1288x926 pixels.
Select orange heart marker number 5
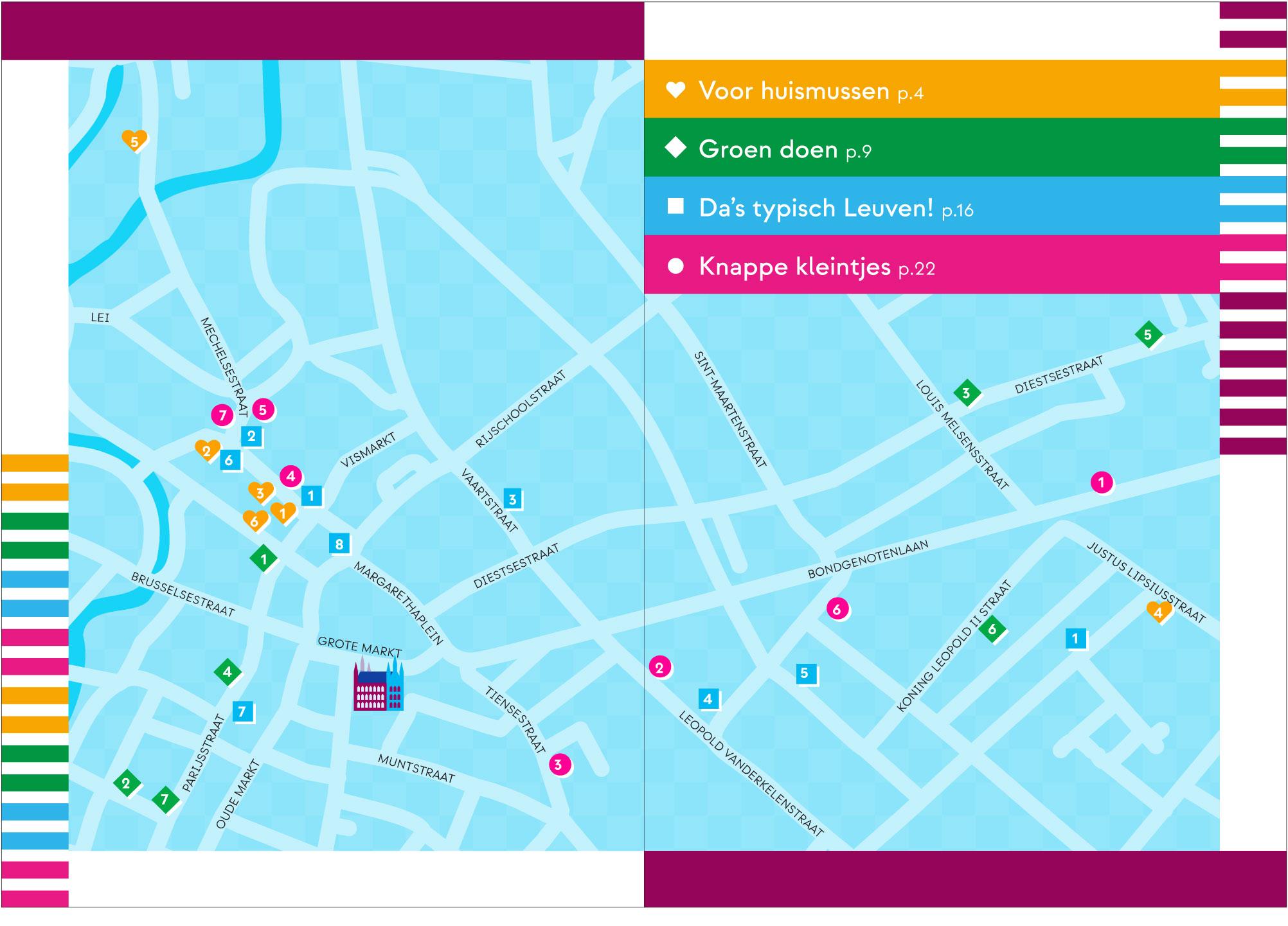pyautogui.click(x=134, y=139)
